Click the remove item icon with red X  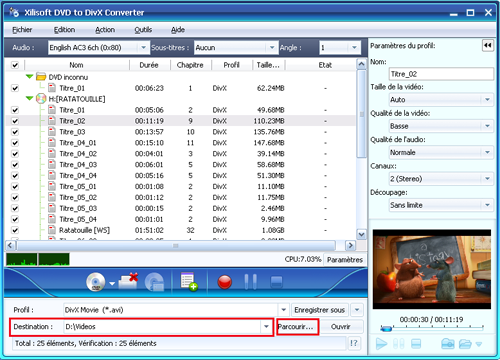coord(128,282)
